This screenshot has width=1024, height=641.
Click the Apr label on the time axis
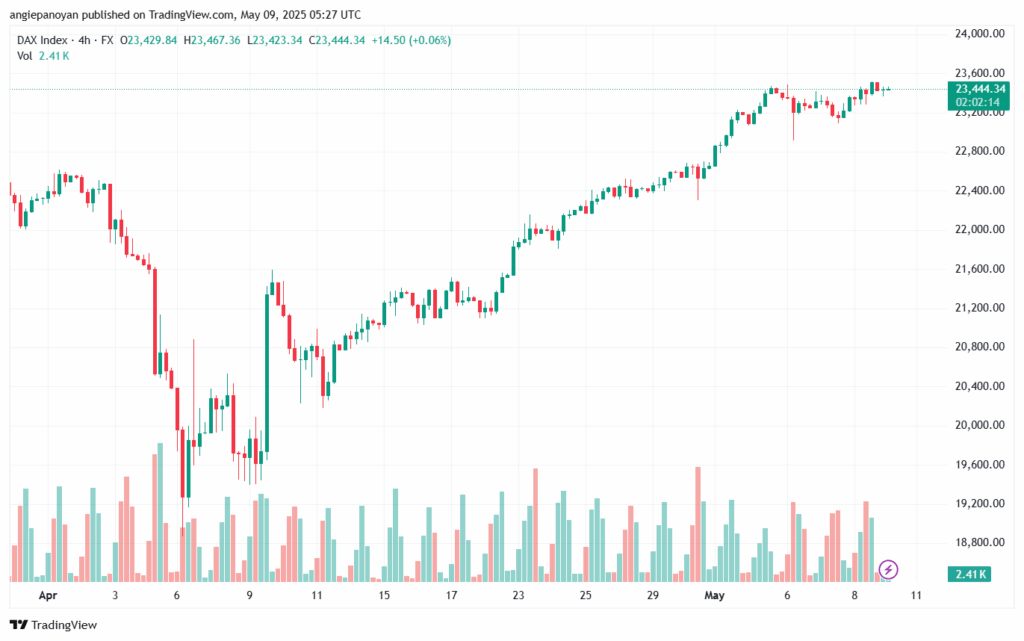pyautogui.click(x=47, y=595)
